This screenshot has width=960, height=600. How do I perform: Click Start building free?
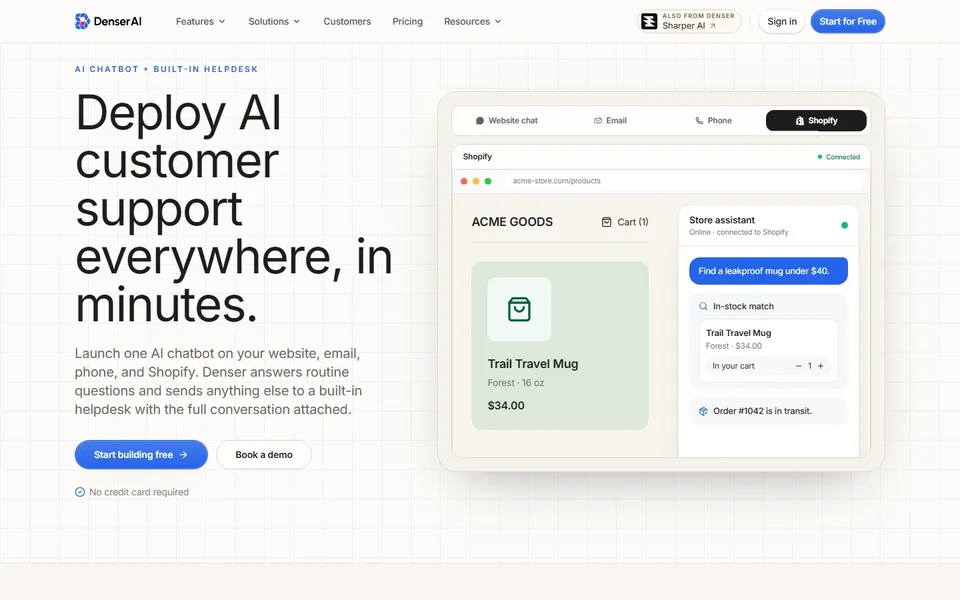141,454
